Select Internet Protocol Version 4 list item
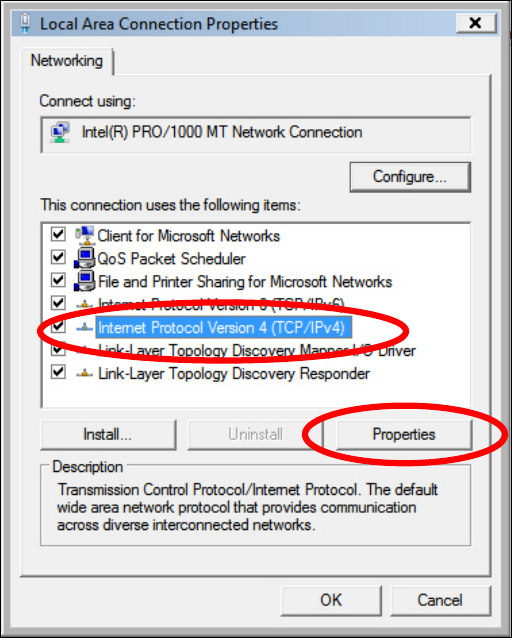 coord(223,328)
